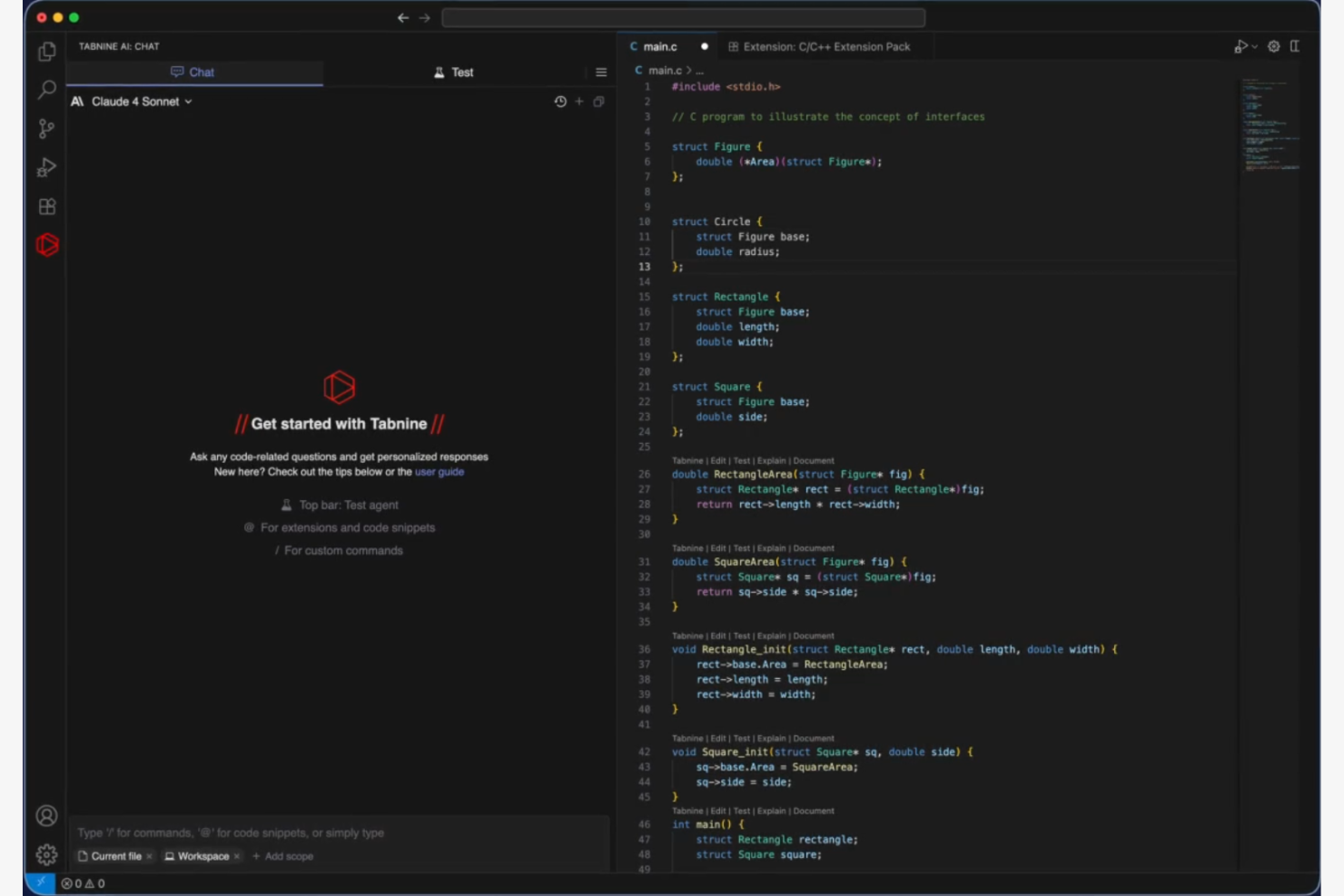Start a new Tabnine chat with the plus icon
The height and width of the screenshot is (896, 1344).
click(x=578, y=102)
